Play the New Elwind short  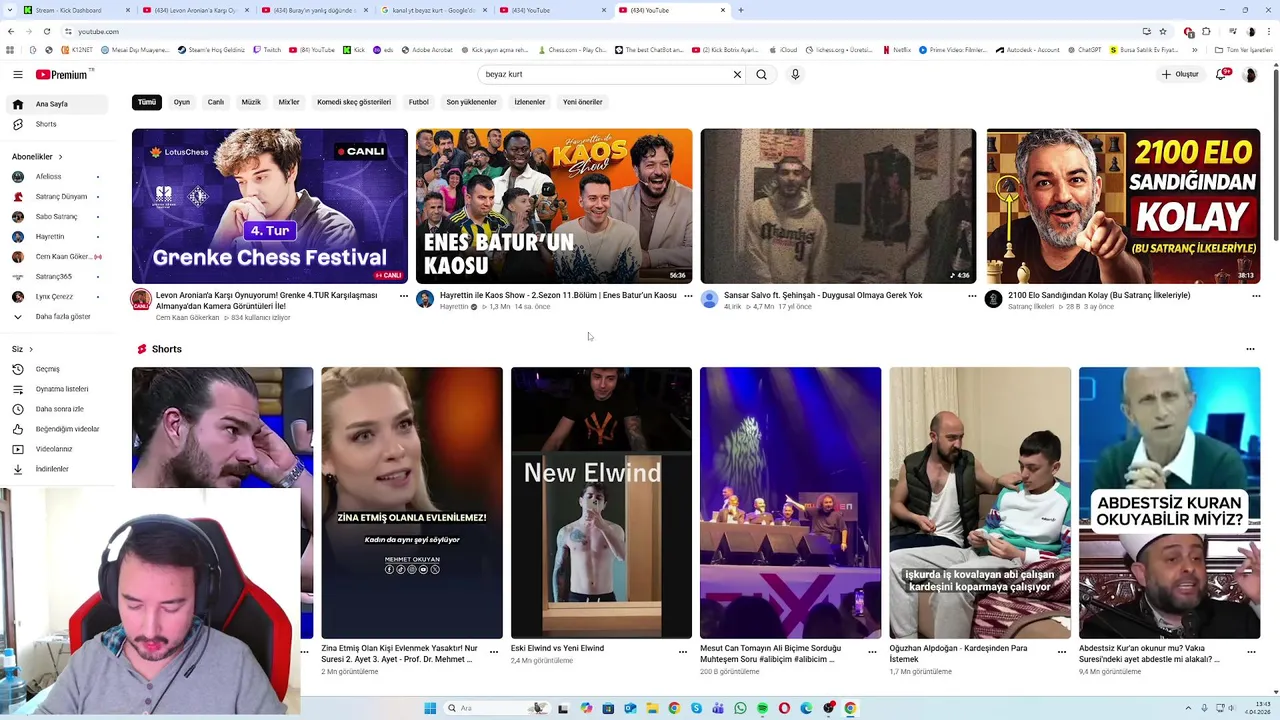click(x=601, y=503)
